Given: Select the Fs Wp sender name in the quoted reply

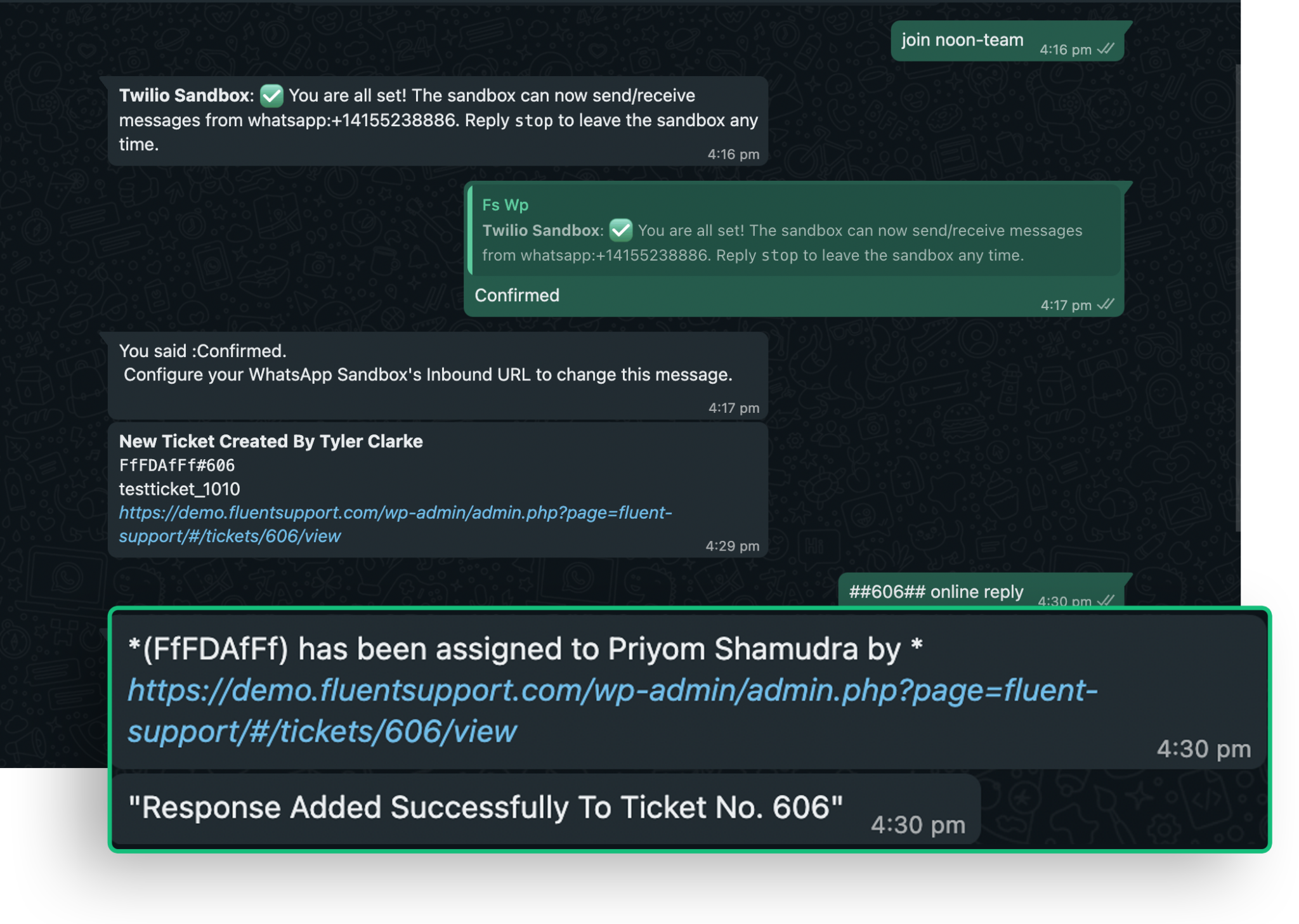Looking at the screenshot, I should tap(506, 204).
